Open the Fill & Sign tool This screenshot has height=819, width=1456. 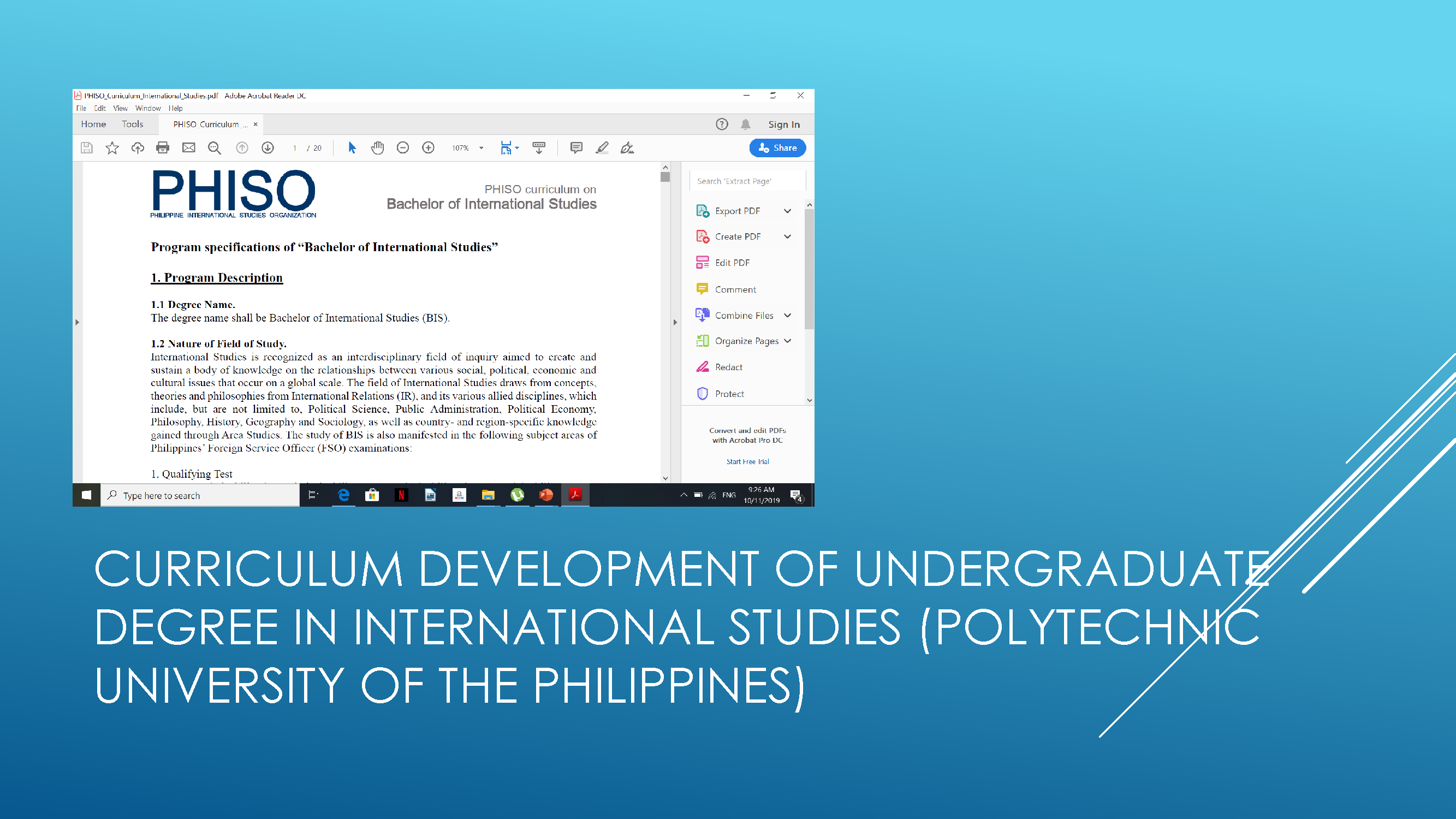pos(626,147)
